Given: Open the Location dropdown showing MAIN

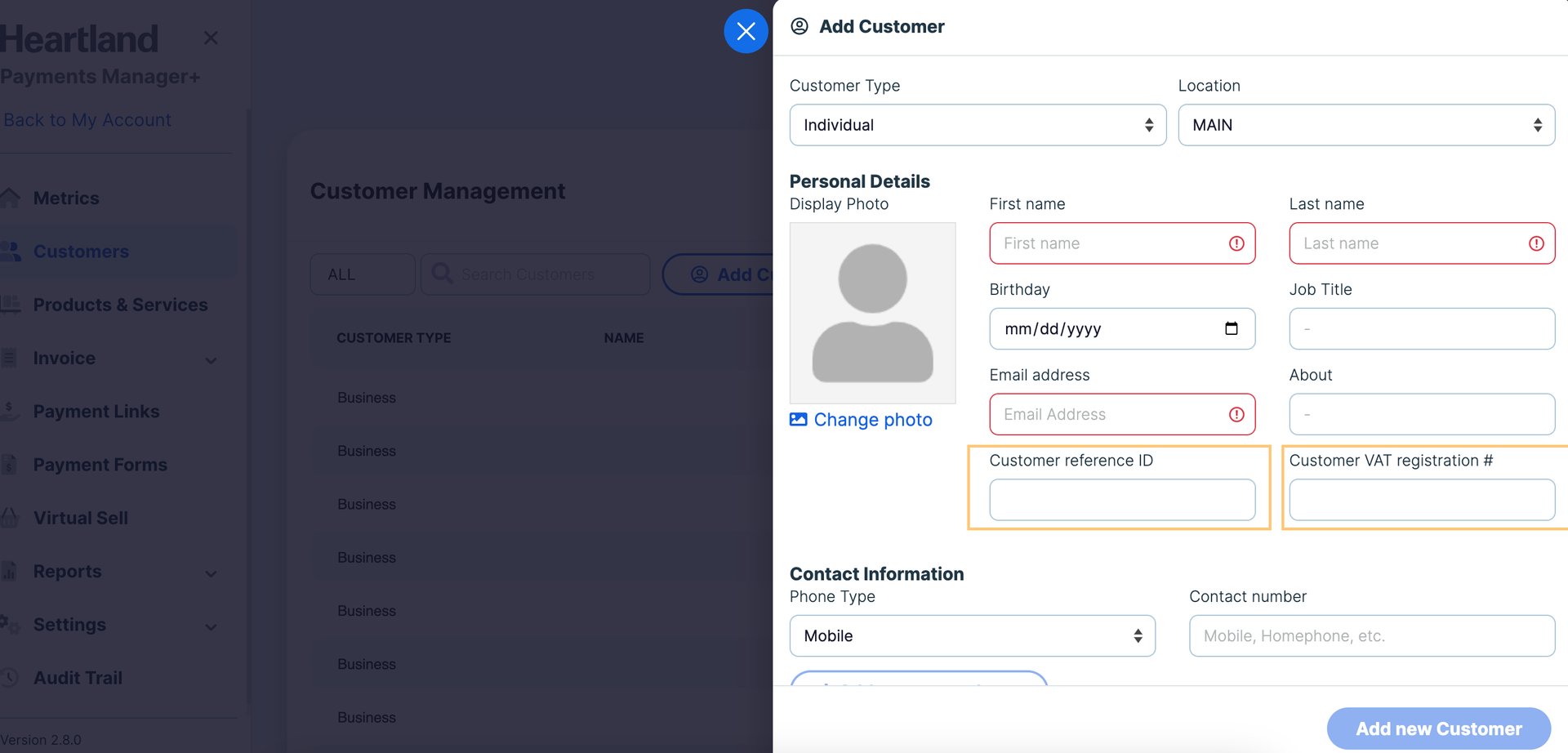Looking at the screenshot, I should click(x=1366, y=125).
